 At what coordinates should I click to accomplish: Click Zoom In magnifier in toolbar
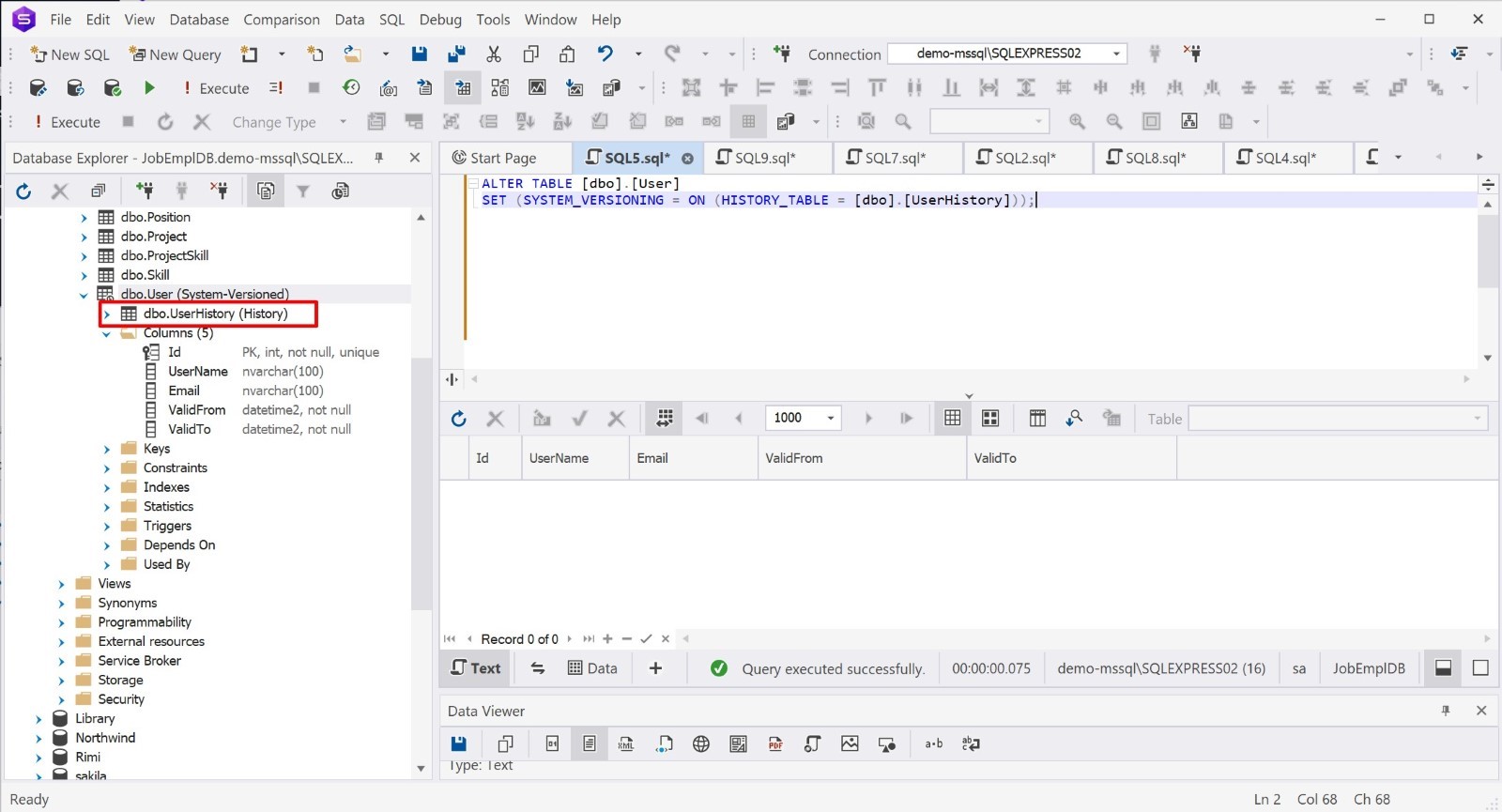click(1077, 122)
